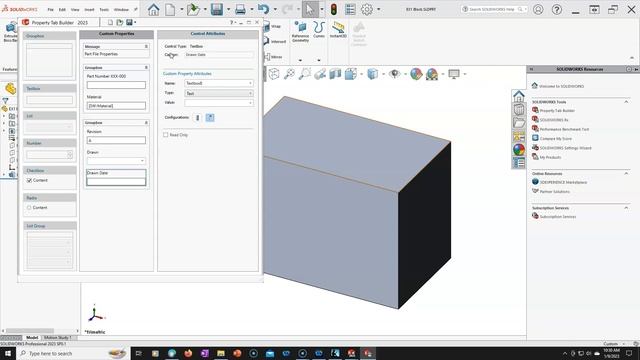Toggle the Read Only checkbox

[166, 135]
